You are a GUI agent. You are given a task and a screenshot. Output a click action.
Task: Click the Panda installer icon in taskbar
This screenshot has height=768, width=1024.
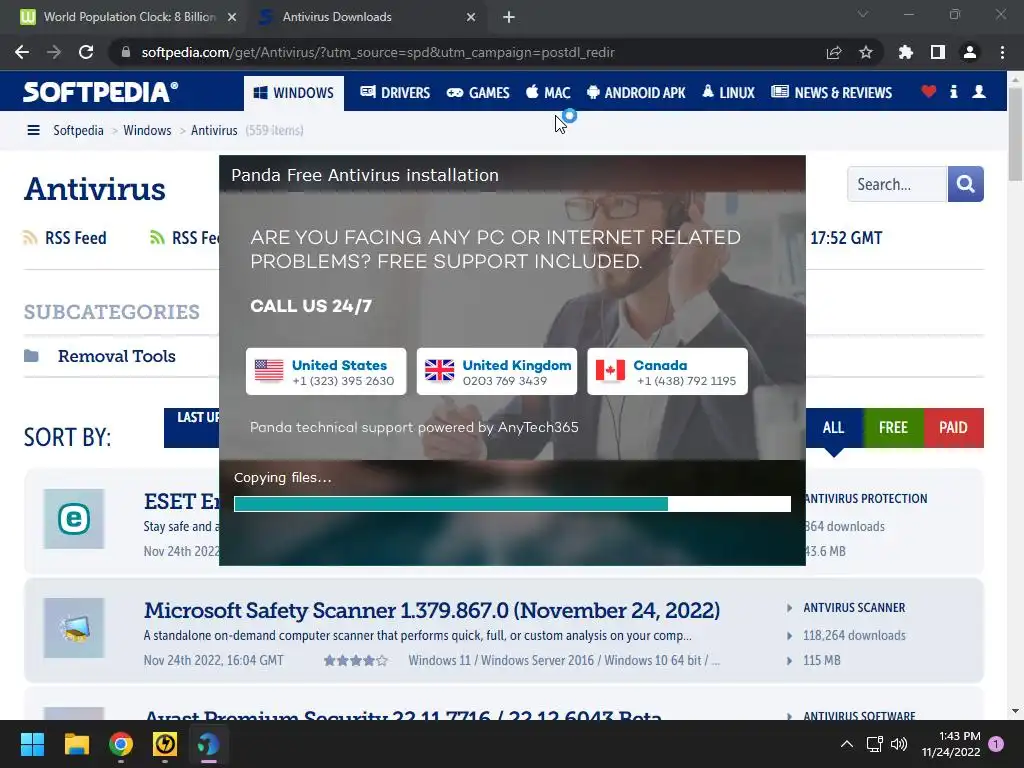[209, 744]
